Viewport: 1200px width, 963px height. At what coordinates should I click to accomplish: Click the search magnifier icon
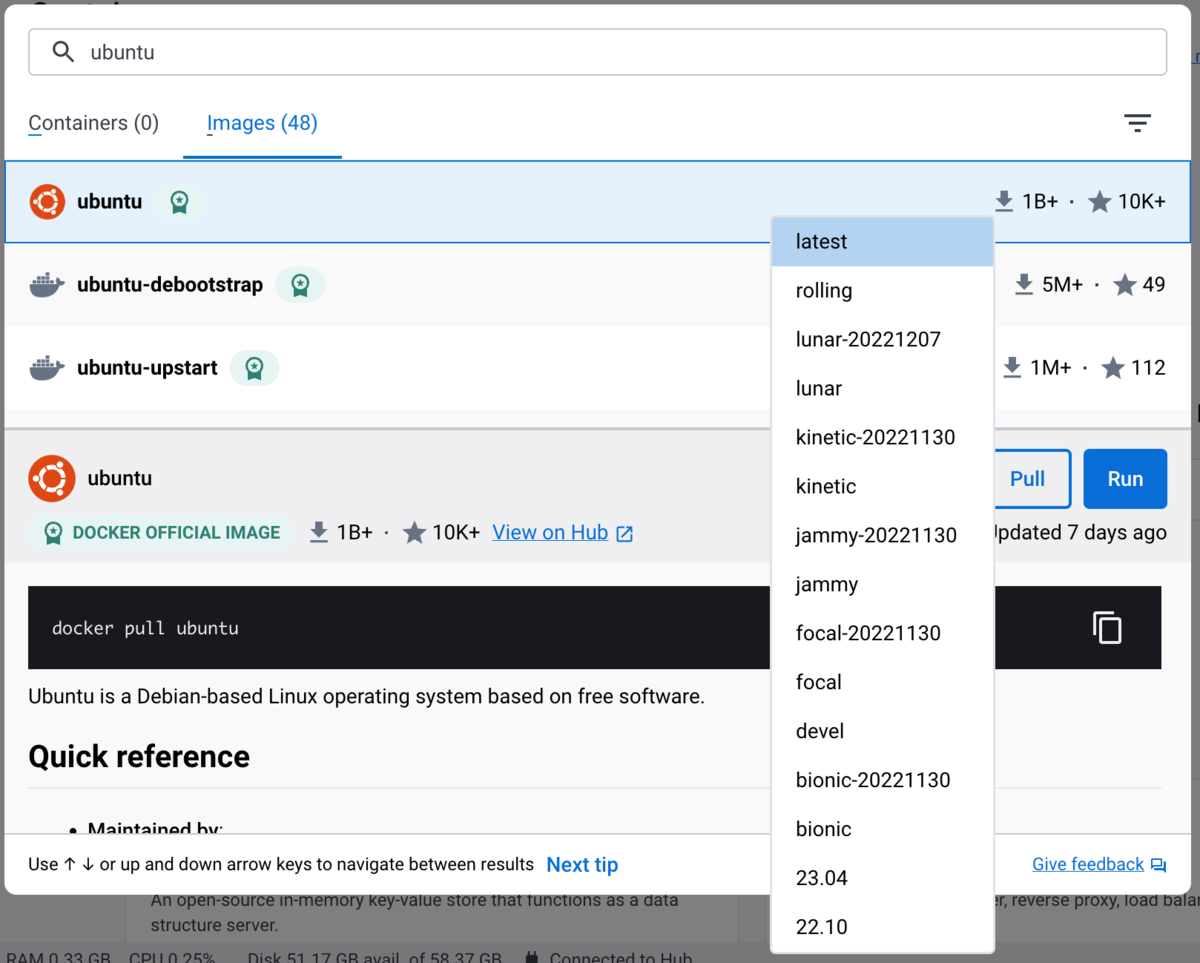coord(63,52)
